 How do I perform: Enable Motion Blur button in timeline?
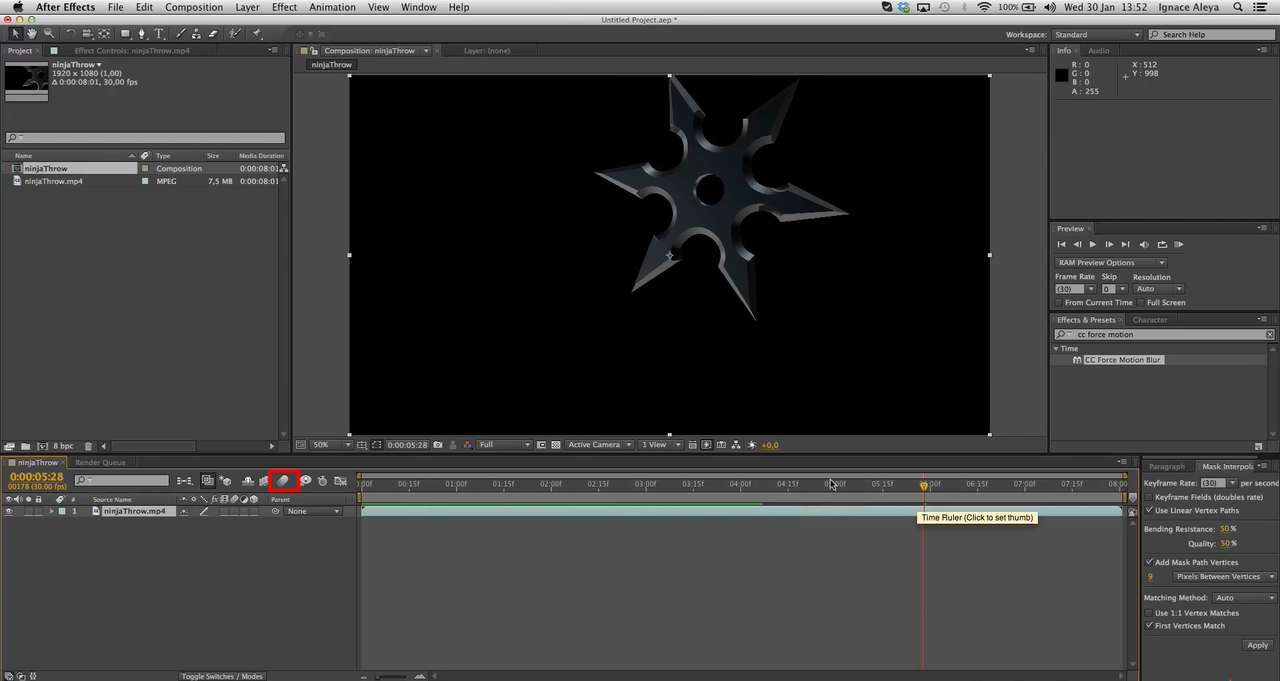pos(283,481)
